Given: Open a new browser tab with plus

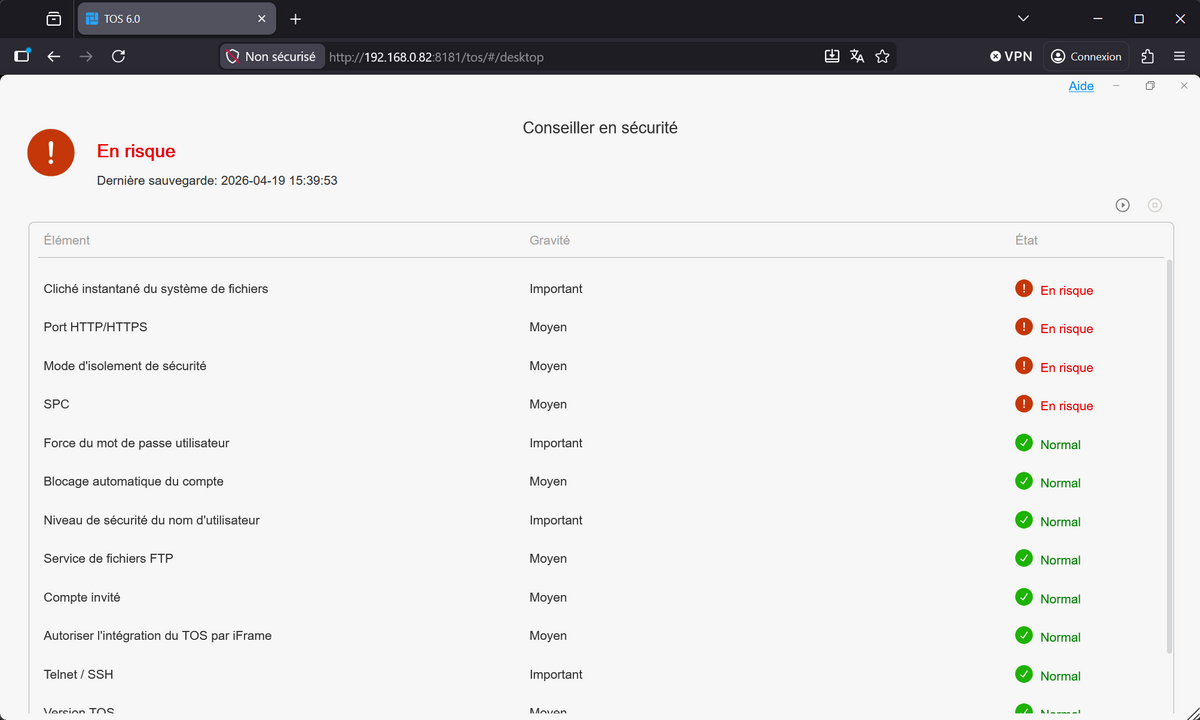Looking at the screenshot, I should [x=295, y=19].
